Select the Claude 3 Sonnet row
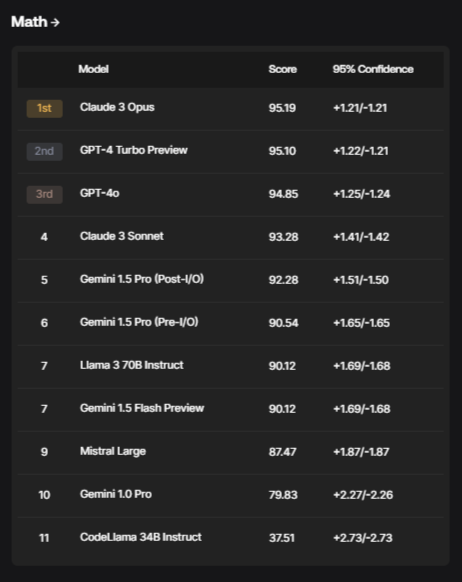Screen dimensions: 462x582 pos(230,238)
